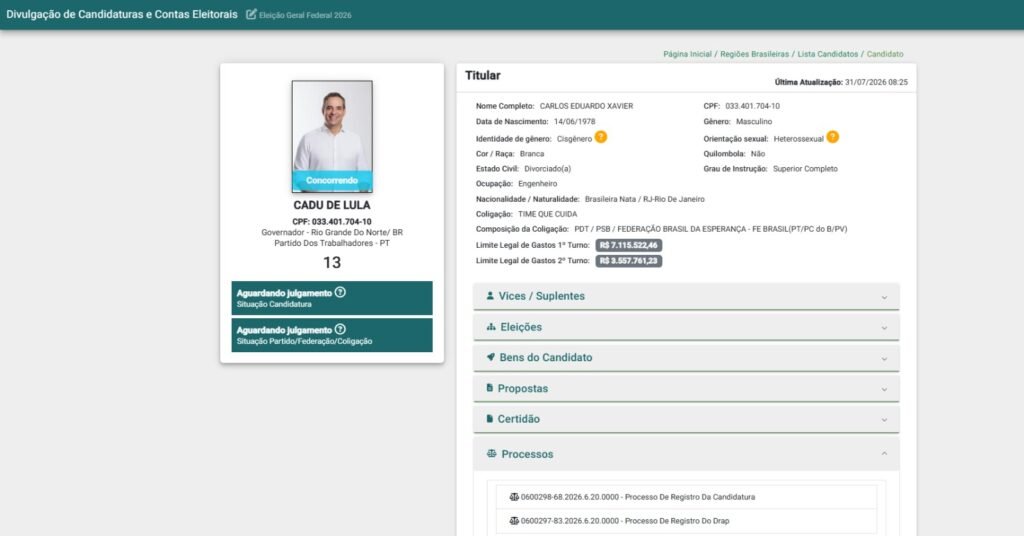This screenshot has width=1024, height=536.
Task: Open Processo De Registro Do Drap row
Action: click(x=686, y=521)
